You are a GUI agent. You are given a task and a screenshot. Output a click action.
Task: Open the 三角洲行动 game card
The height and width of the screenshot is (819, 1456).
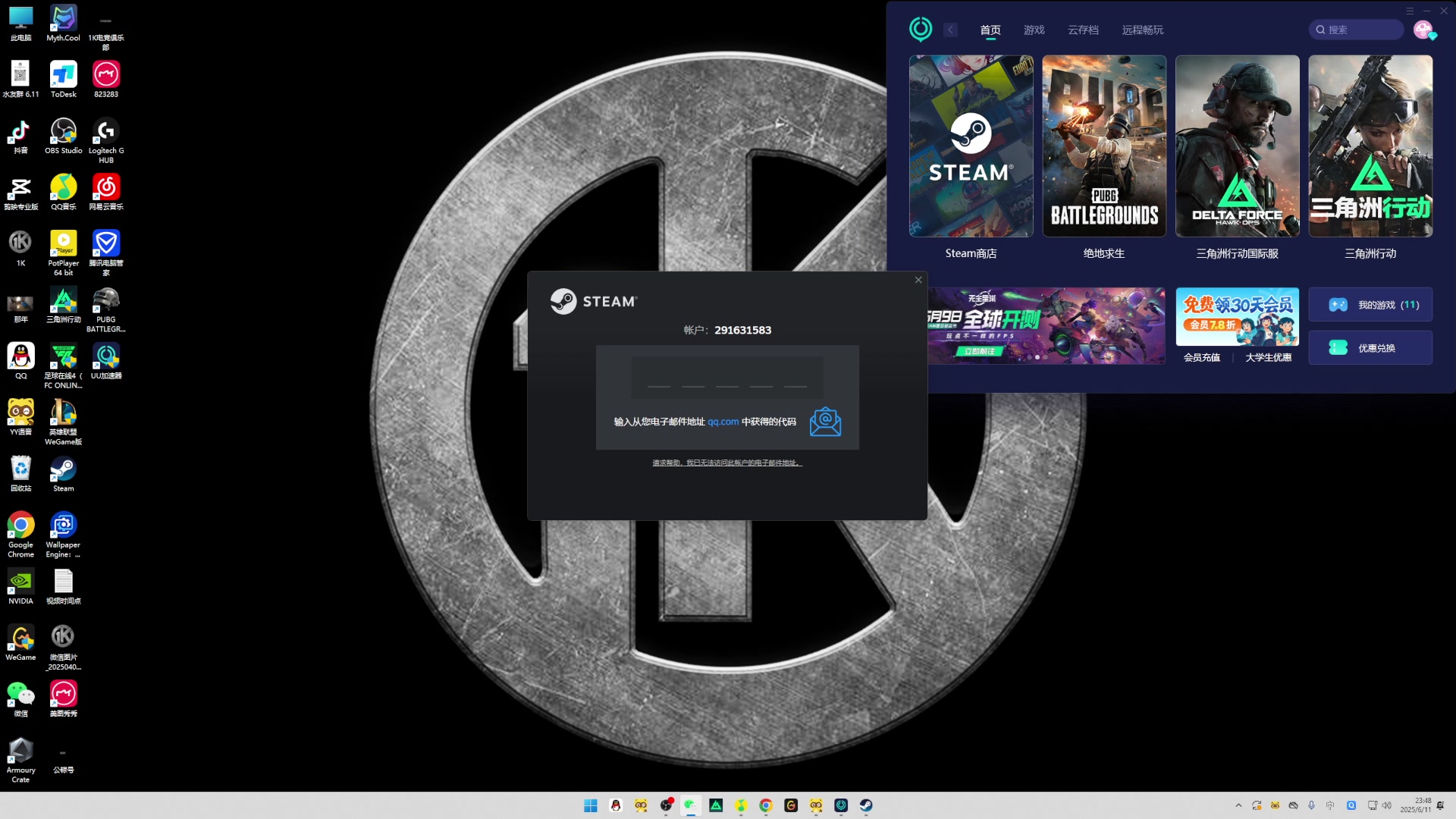click(1370, 146)
